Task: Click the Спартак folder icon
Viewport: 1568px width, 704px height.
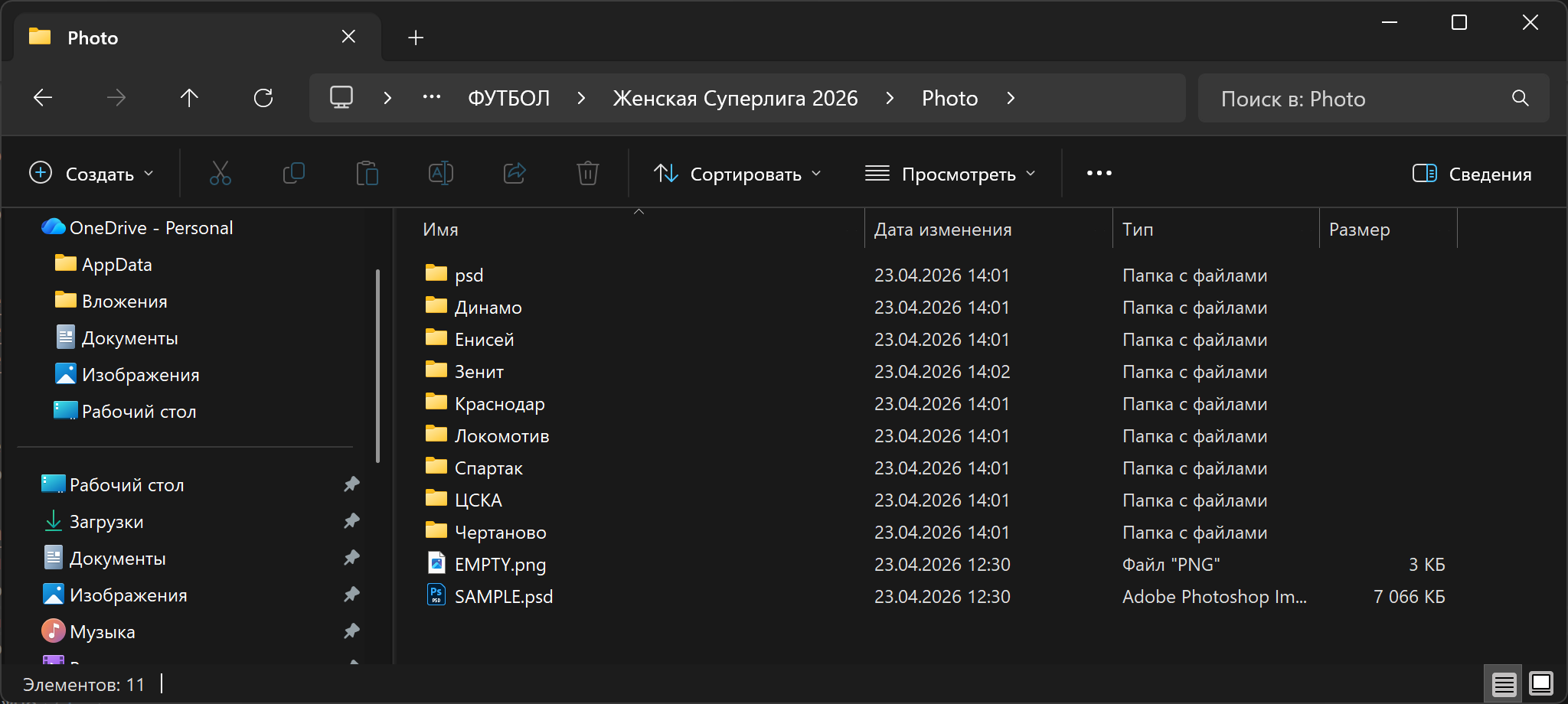Action: (x=436, y=467)
